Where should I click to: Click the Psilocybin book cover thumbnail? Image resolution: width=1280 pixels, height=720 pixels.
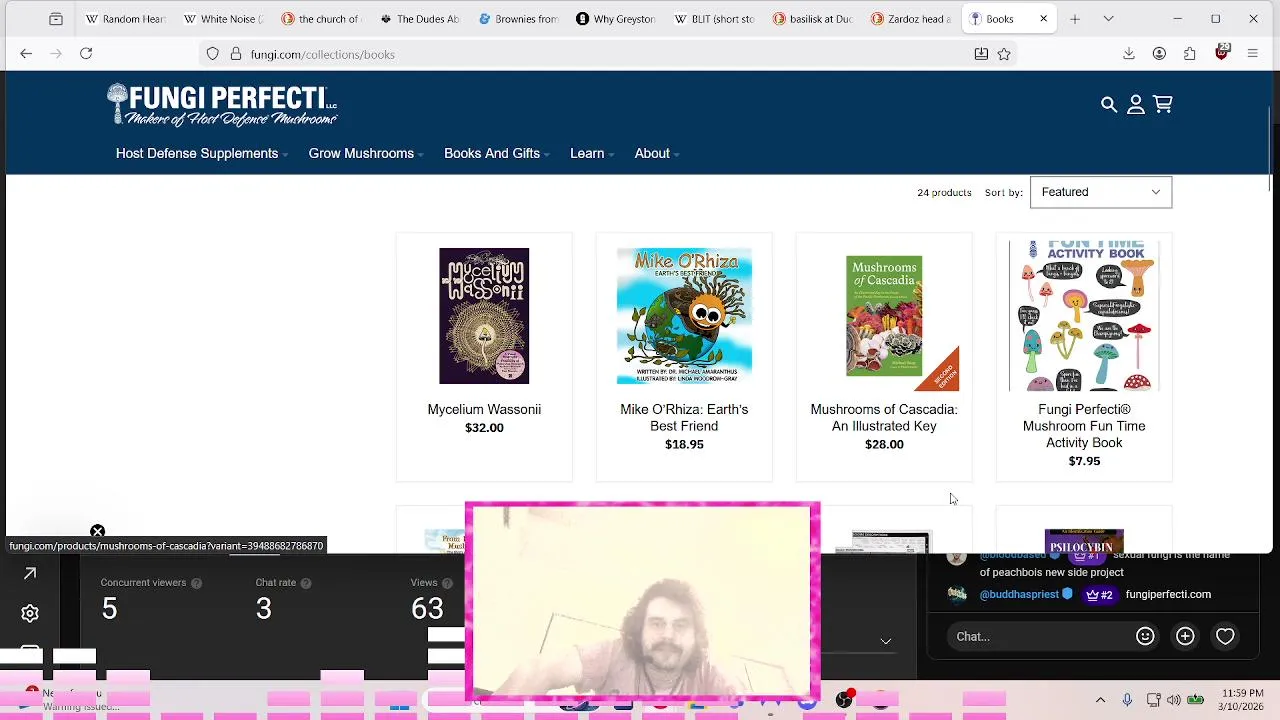point(1084,541)
